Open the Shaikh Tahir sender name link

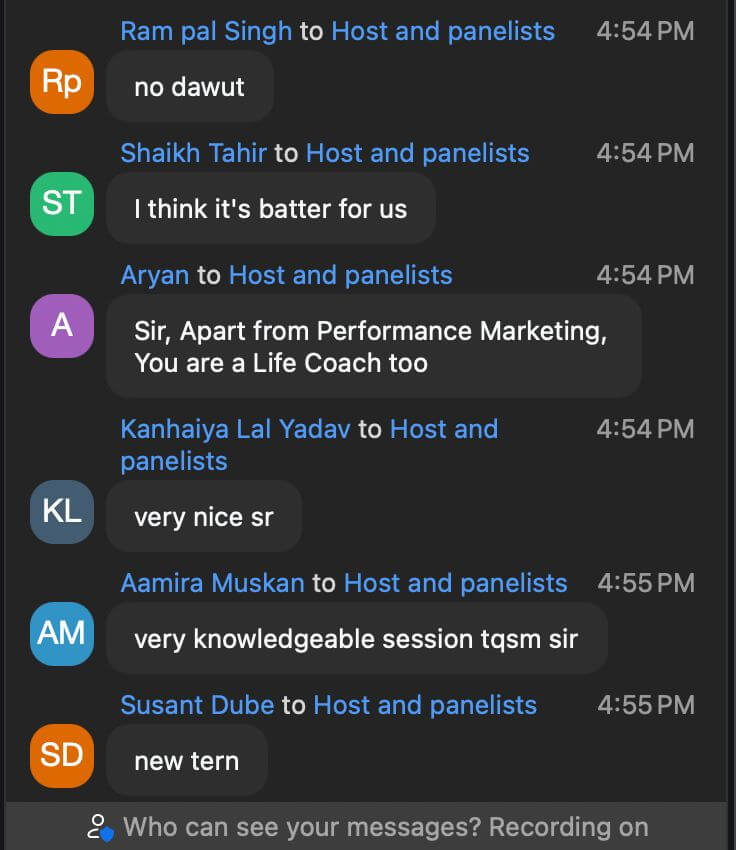[193, 153]
